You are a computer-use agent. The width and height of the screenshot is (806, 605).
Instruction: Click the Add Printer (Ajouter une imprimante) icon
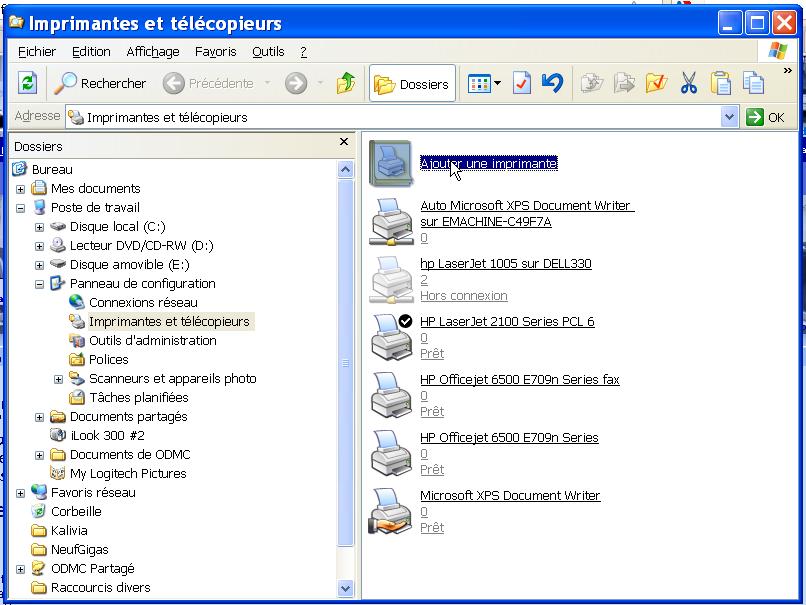click(x=391, y=163)
